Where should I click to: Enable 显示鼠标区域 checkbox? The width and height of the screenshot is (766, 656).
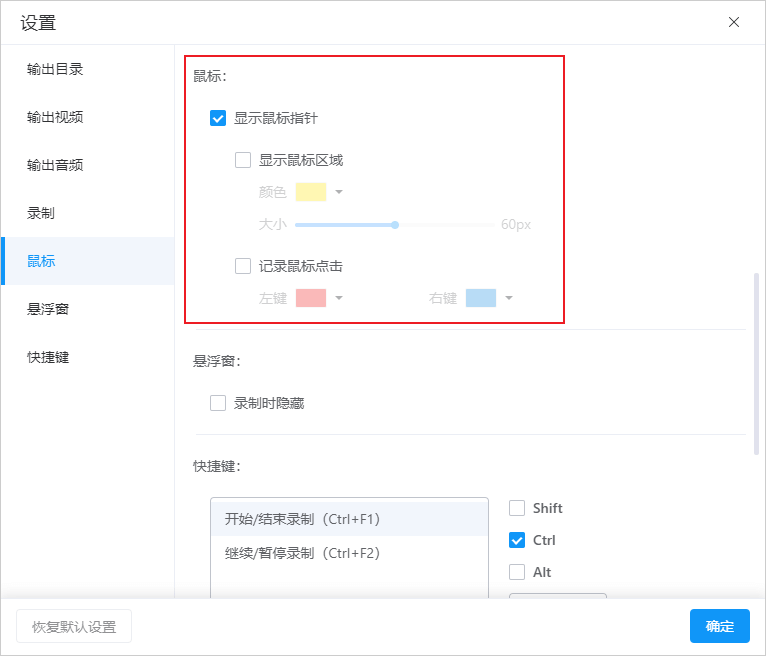243,160
